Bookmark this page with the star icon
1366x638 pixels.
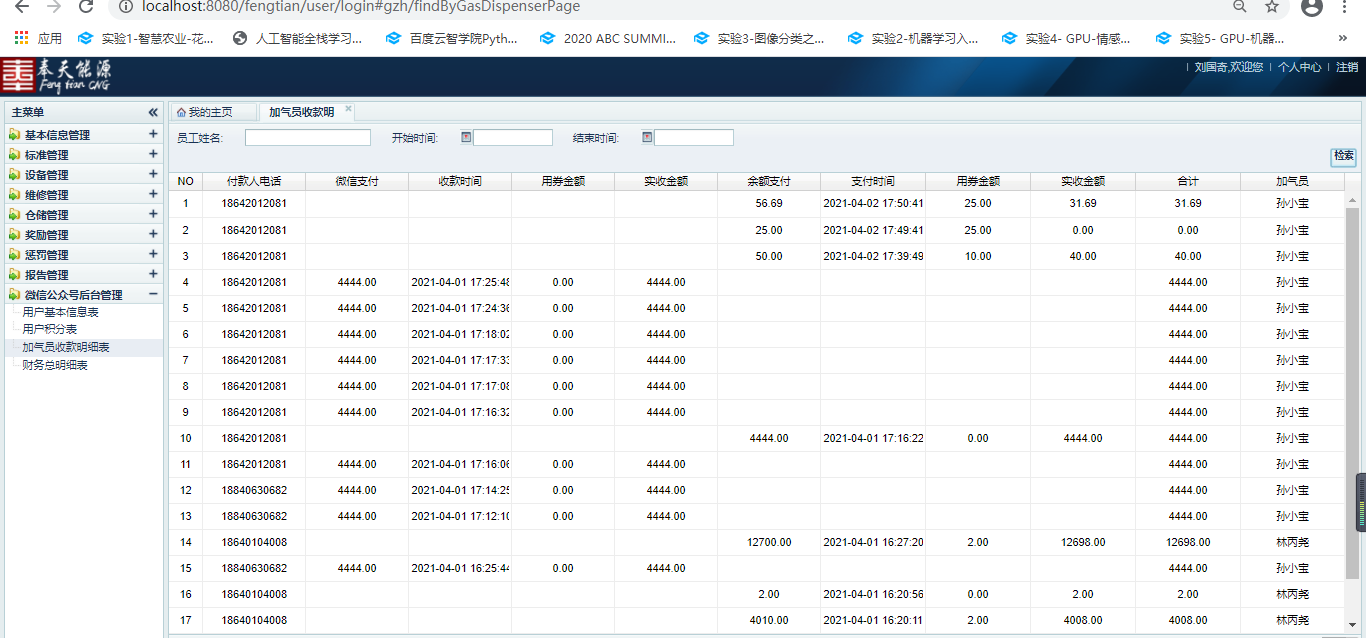click(1272, 7)
